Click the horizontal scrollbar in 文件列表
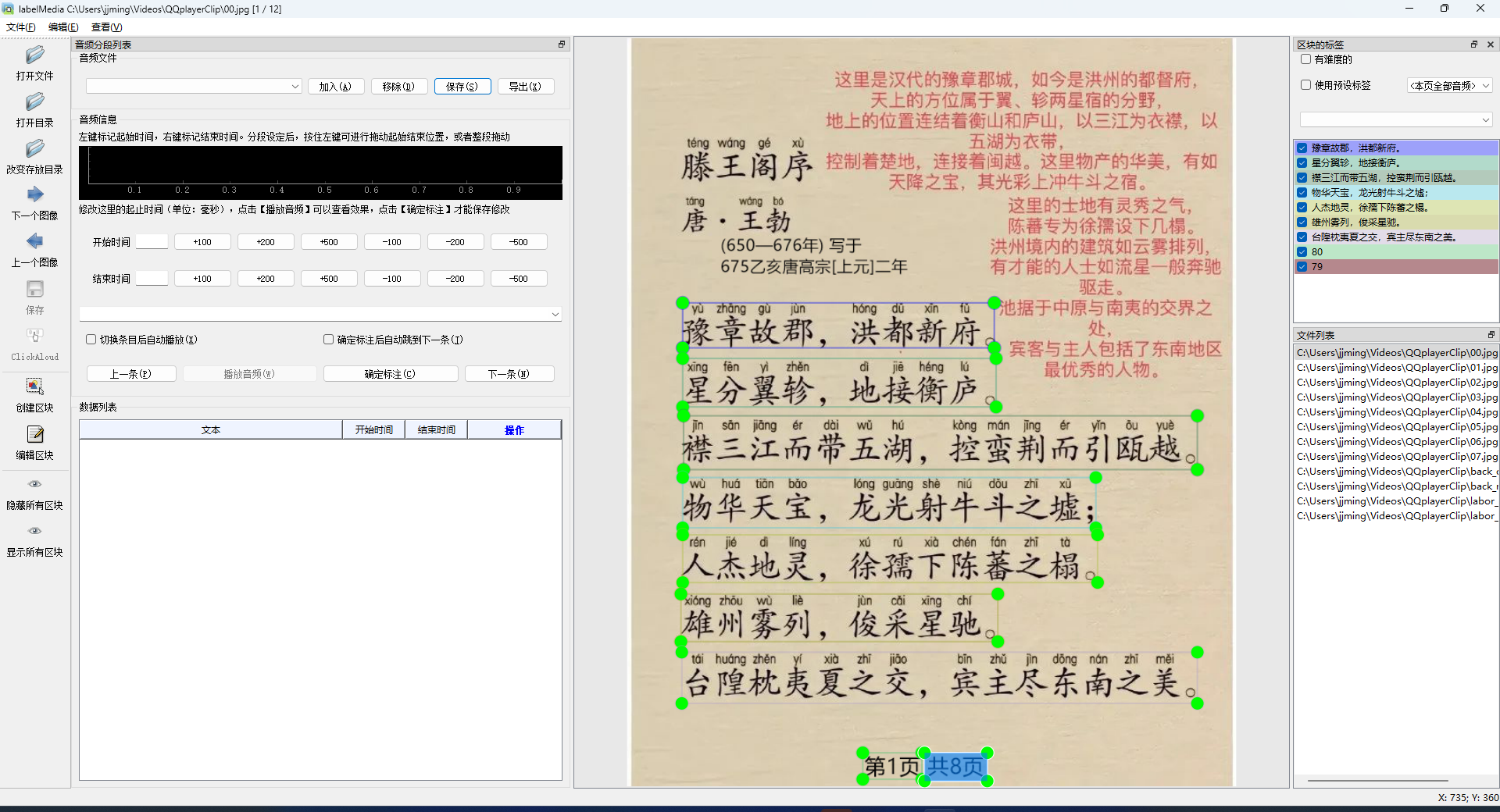Viewport: 1500px width, 812px height. click(x=1378, y=780)
